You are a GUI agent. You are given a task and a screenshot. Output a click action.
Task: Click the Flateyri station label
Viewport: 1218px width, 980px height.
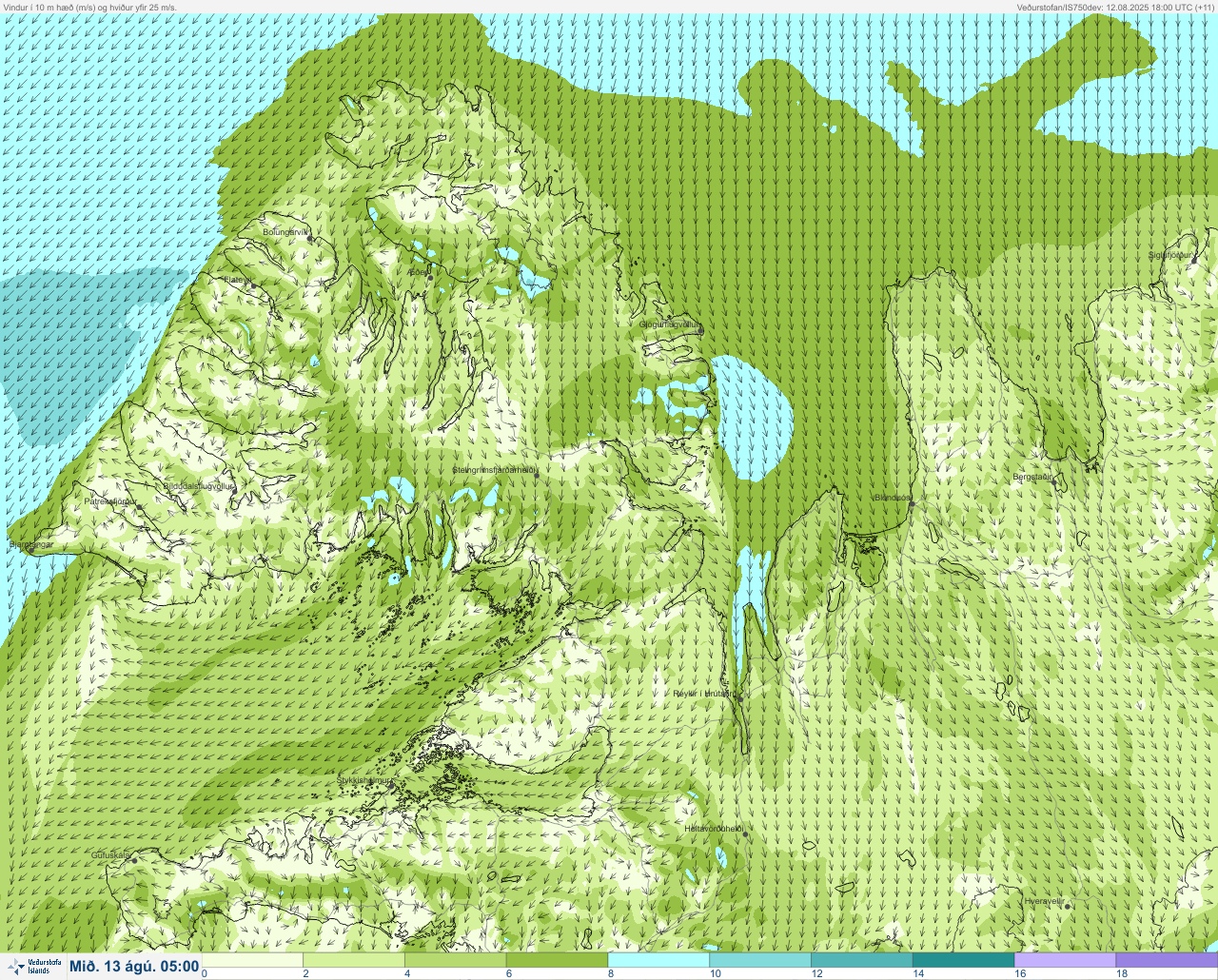click(x=238, y=280)
